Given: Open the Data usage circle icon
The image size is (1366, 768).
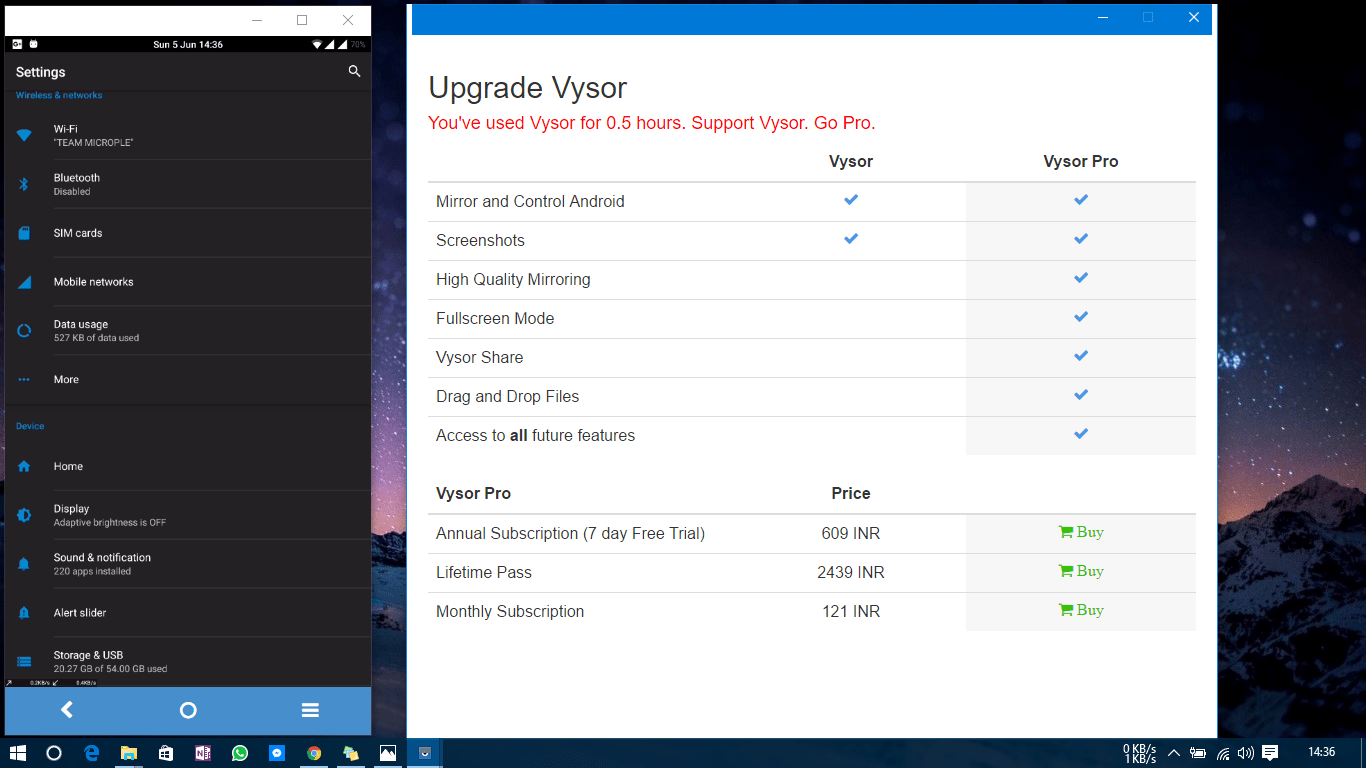Looking at the screenshot, I should click(x=23, y=330).
